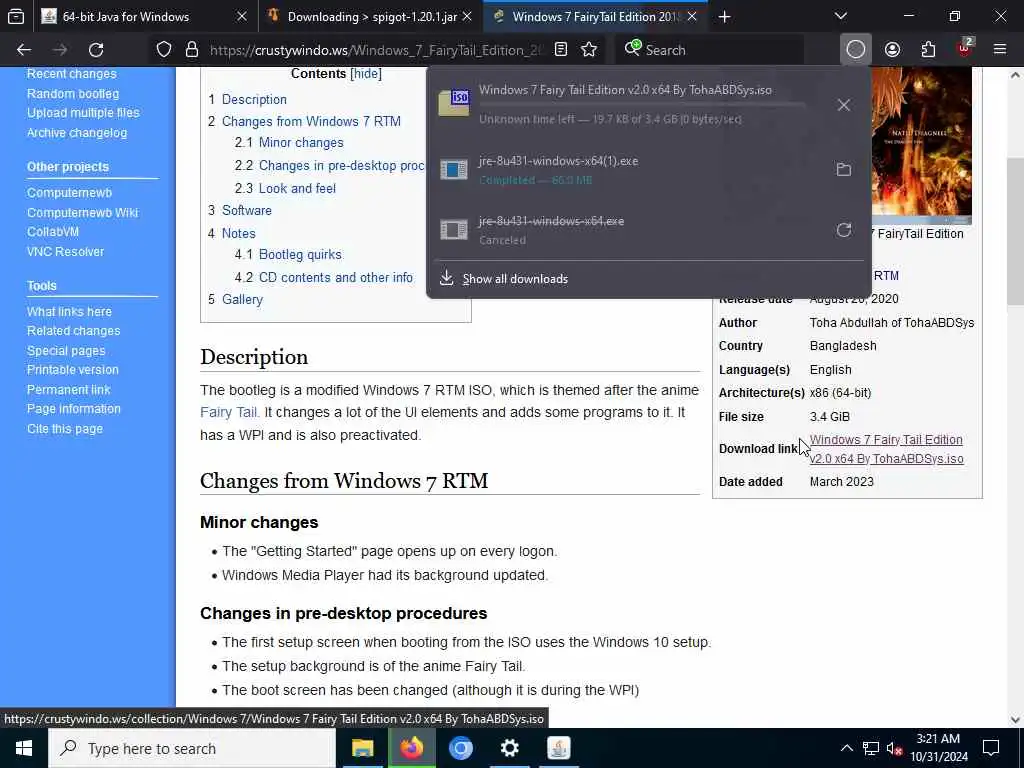Screen dimensions: 1024x768
Task: Close the spigot-1.20.1.jar download tab
Action: [467, 16]
